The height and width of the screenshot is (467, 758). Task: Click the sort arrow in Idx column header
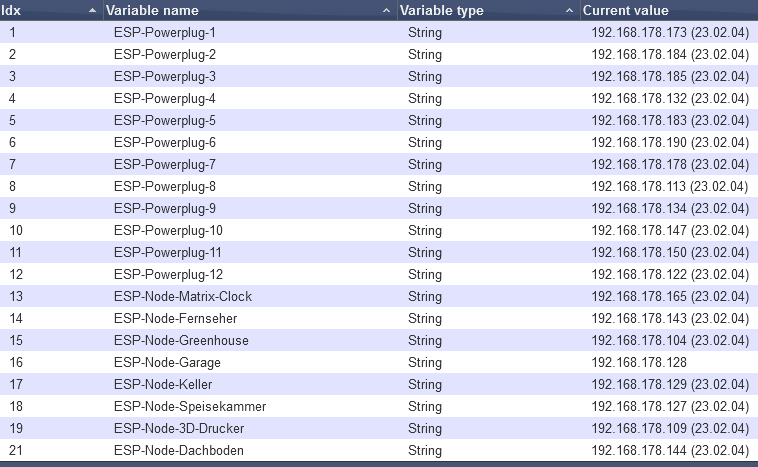(93, 10)
